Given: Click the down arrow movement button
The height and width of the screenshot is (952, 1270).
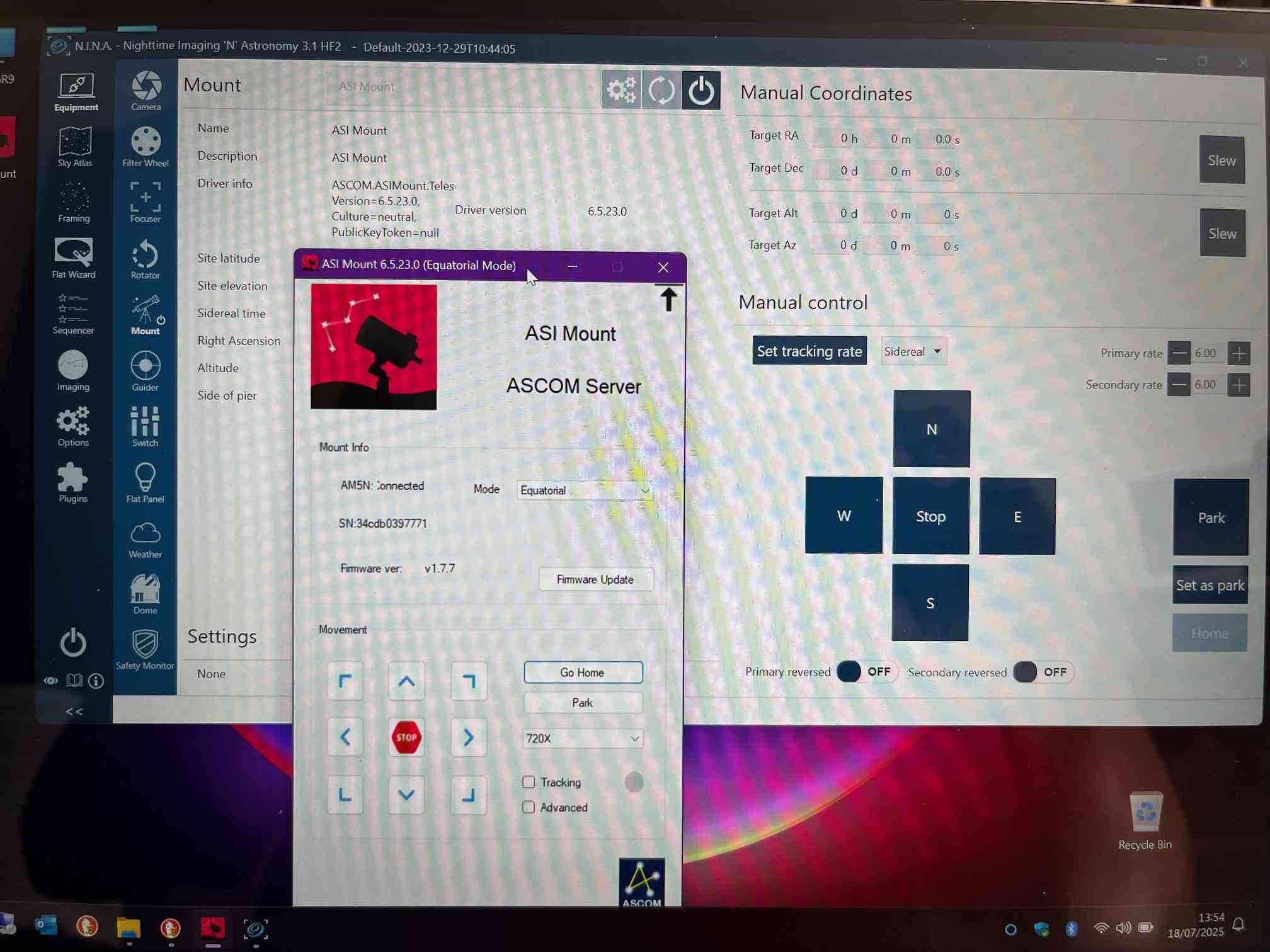Looking at the screenshot, I should coord(406,795).
